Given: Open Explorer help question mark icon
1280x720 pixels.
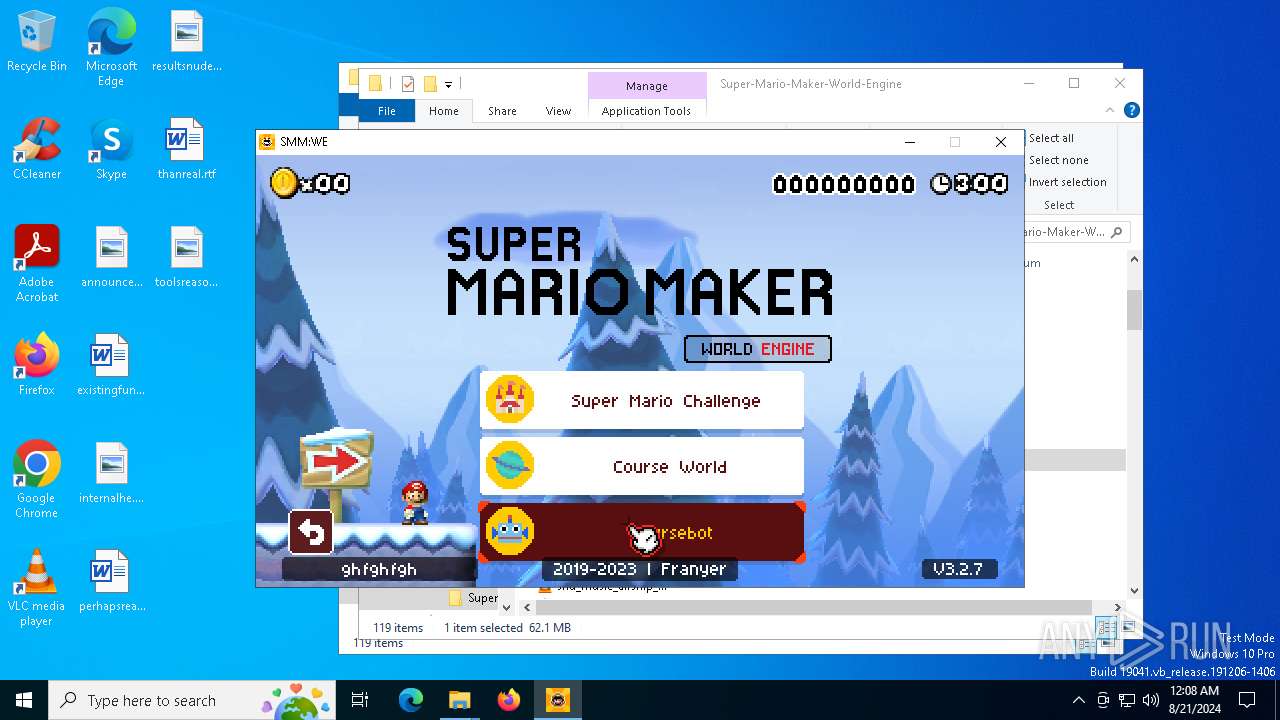Looking at the screenshot, I should [1131, 110].
